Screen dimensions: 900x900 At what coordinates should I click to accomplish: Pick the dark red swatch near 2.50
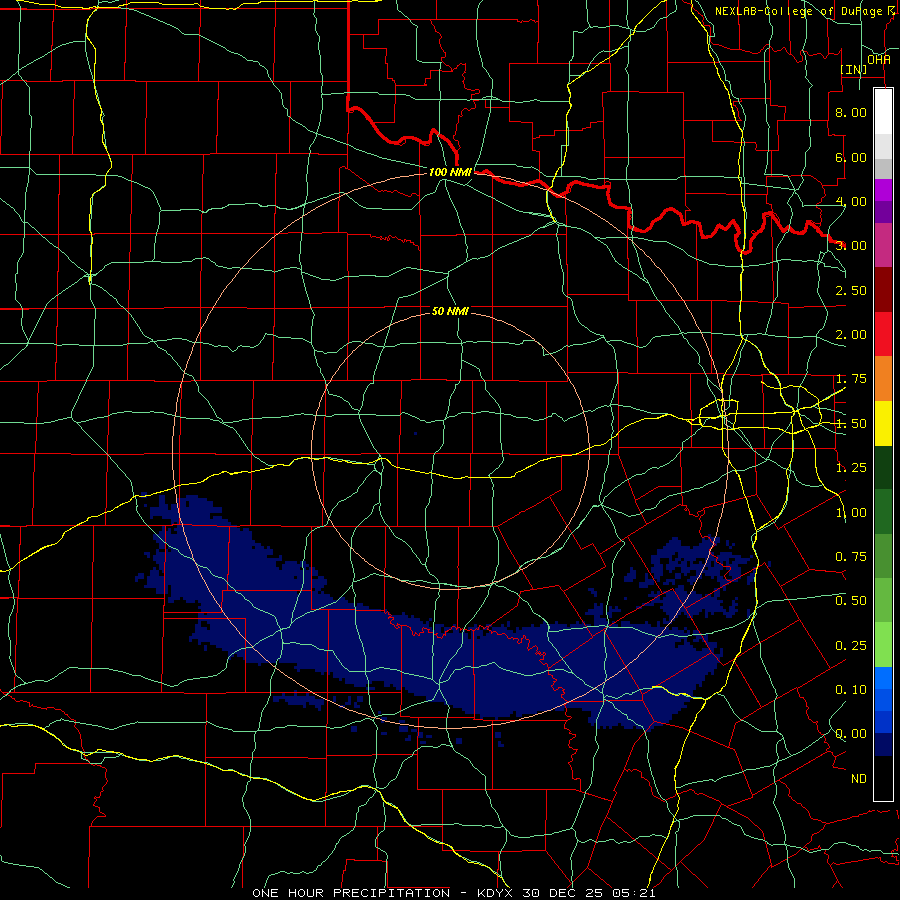pos(883,290)
